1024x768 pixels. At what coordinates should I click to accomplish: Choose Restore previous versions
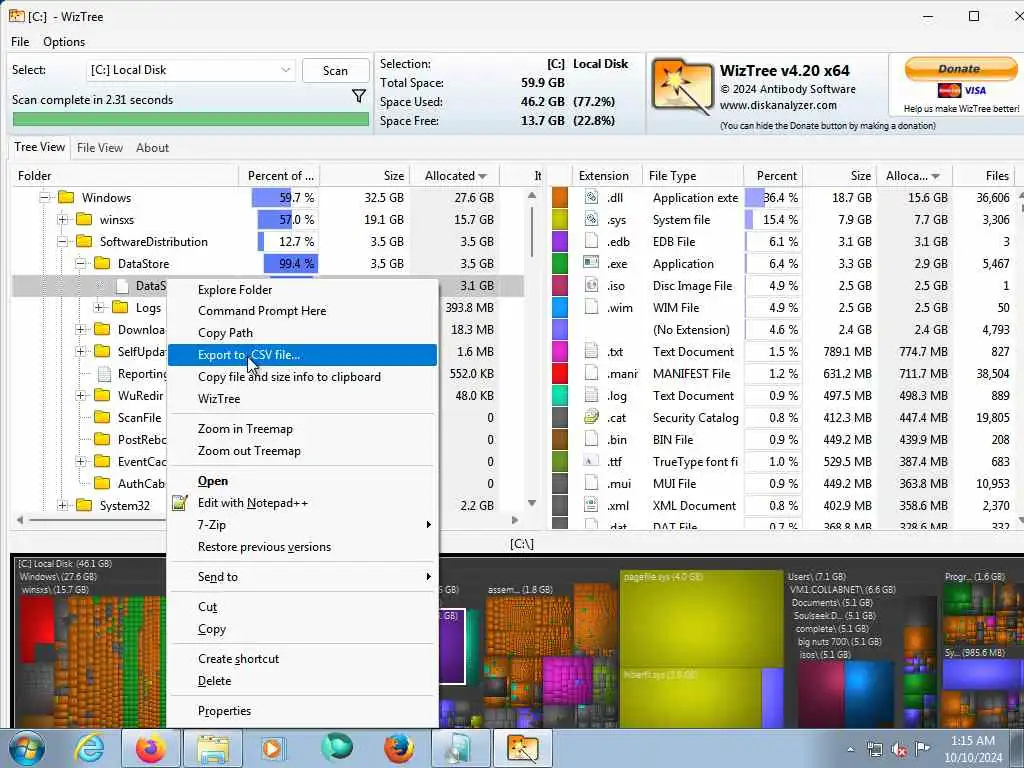click(x=302, y=547)
